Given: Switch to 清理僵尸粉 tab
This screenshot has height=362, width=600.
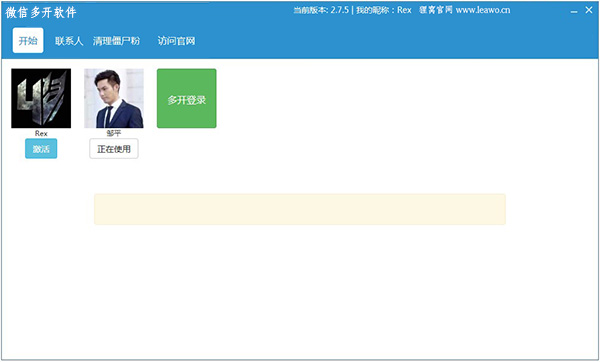Looking at the screenshot, I should [116, 41].
